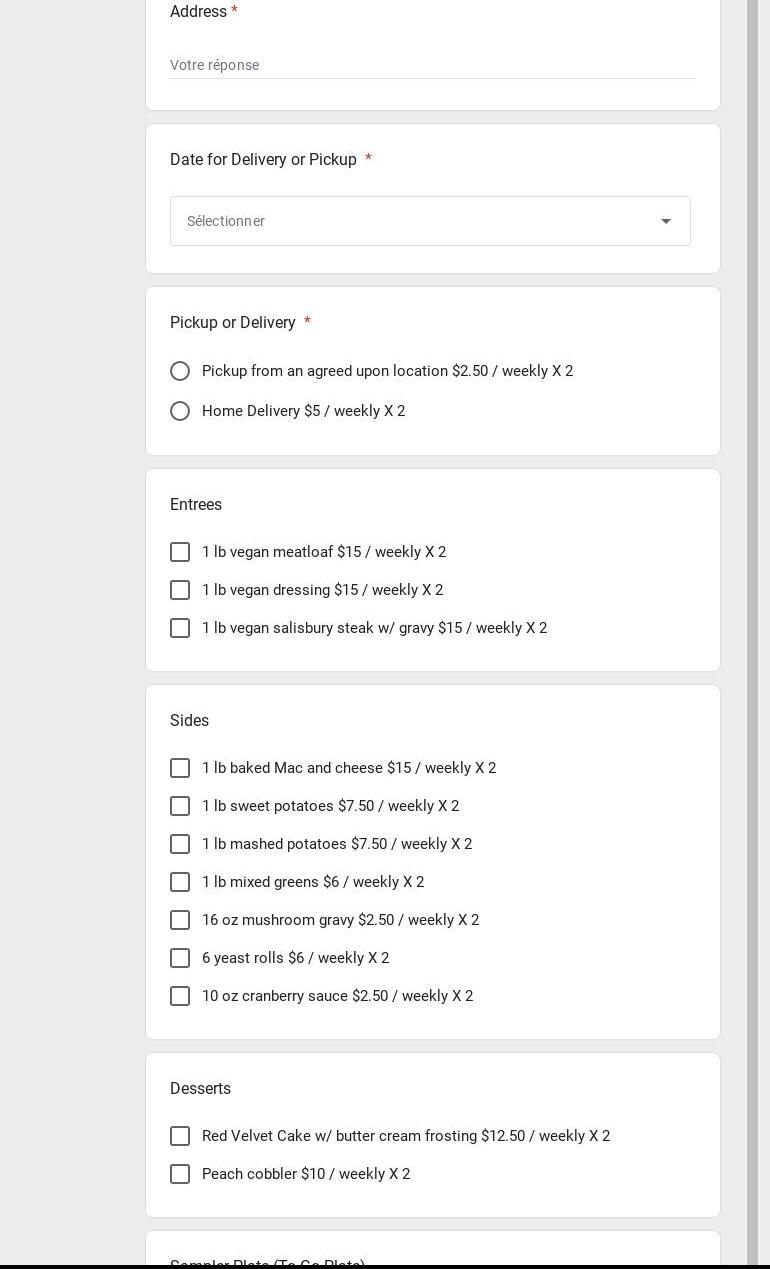Click the Address answer text field
The height and width of the screenshot is (1269, 770).
pyautogui.click(x=432, y=65)
